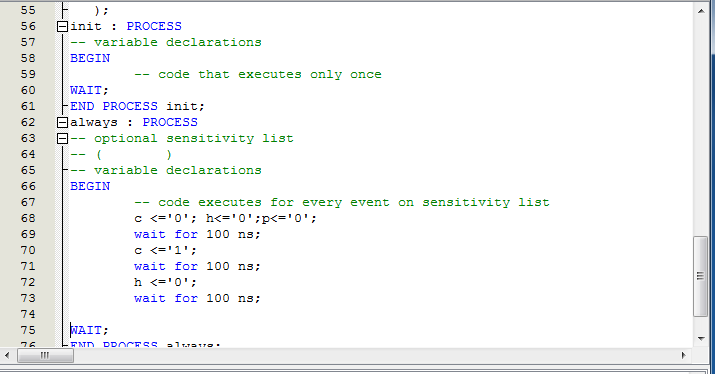This screenshot has width=715, height=374.
Task: Click the WAIT; statement on line 60
Action: 89,90
